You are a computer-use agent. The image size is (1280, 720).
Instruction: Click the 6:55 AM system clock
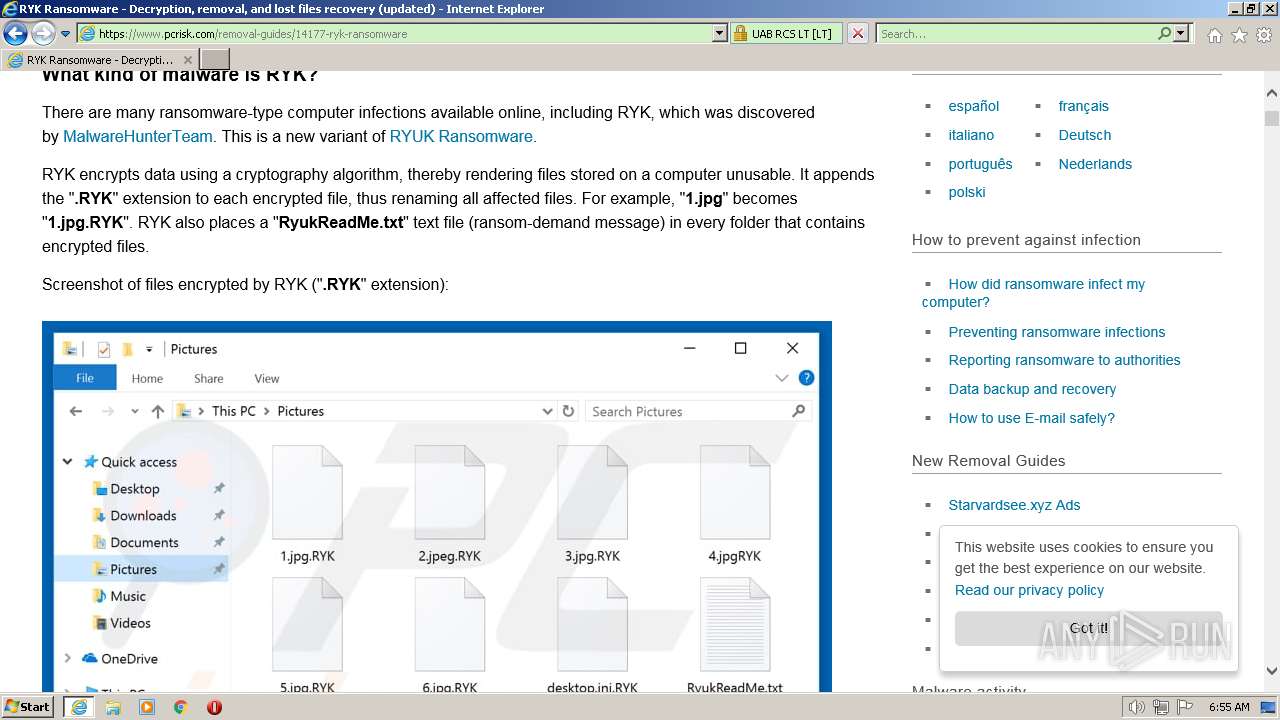click(1229, 707)
